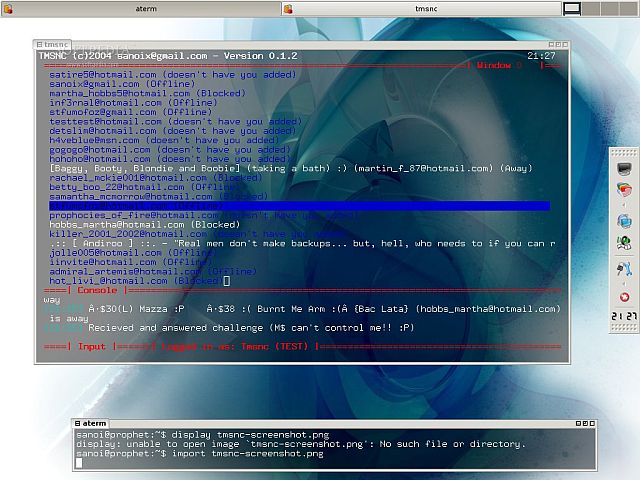The image size is (640, 480).
Task: Switch to the last pager workspace
Action: coord(629,8)
